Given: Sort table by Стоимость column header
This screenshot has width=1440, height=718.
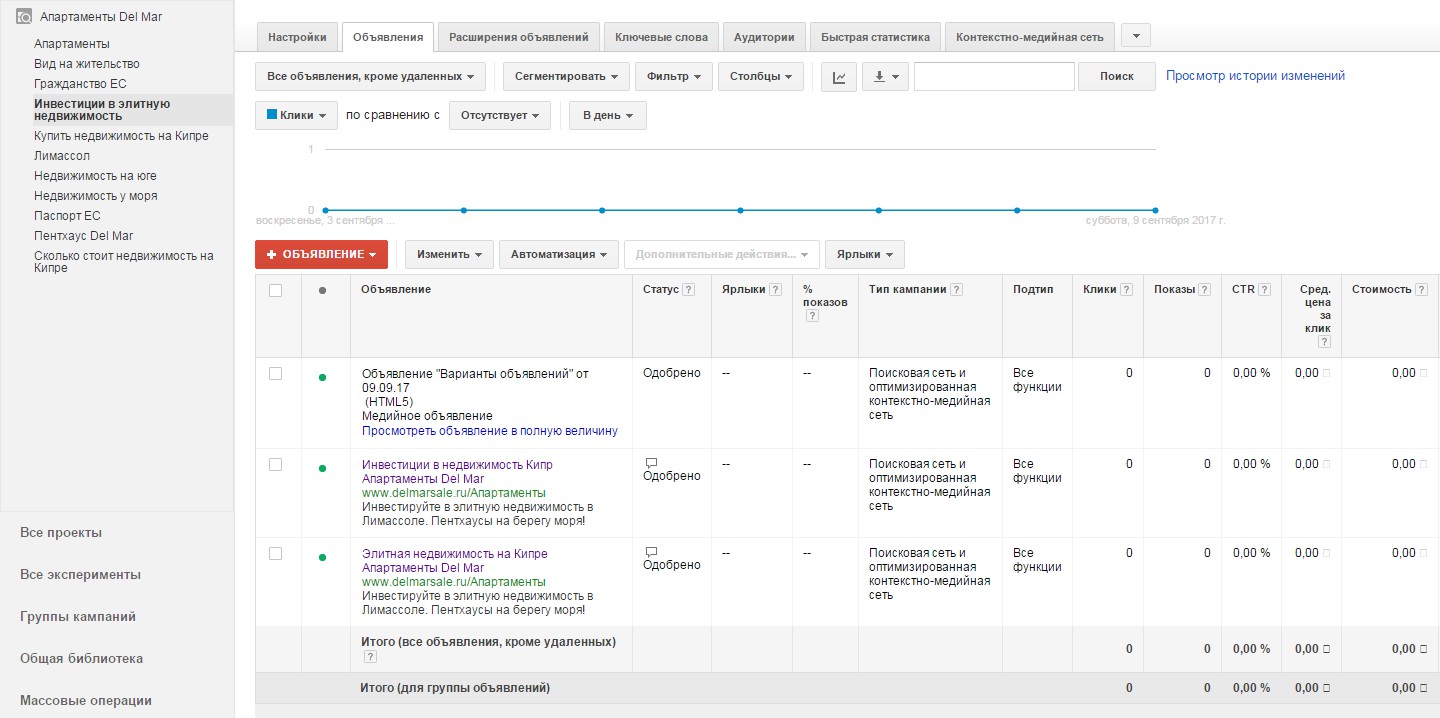Looking at the screenshot, I should point(1381,290).
